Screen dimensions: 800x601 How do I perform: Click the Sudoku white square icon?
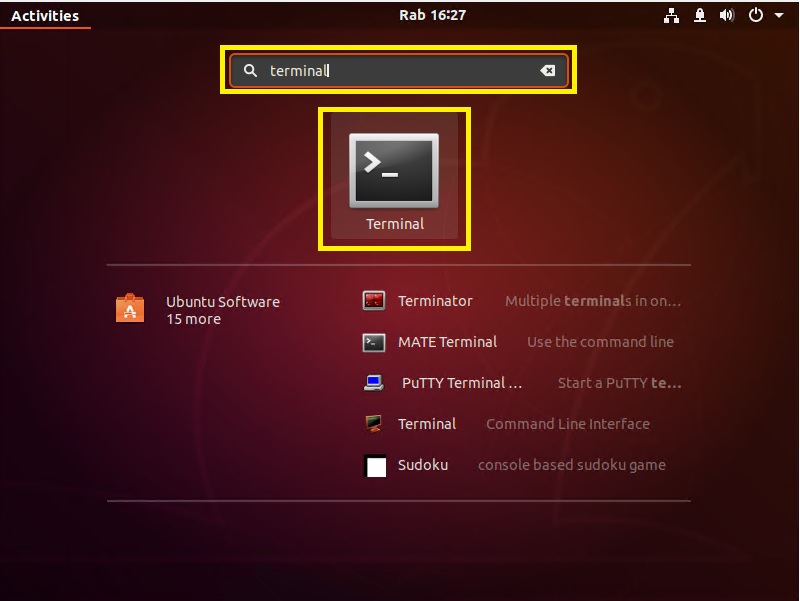tap(375, 466)
